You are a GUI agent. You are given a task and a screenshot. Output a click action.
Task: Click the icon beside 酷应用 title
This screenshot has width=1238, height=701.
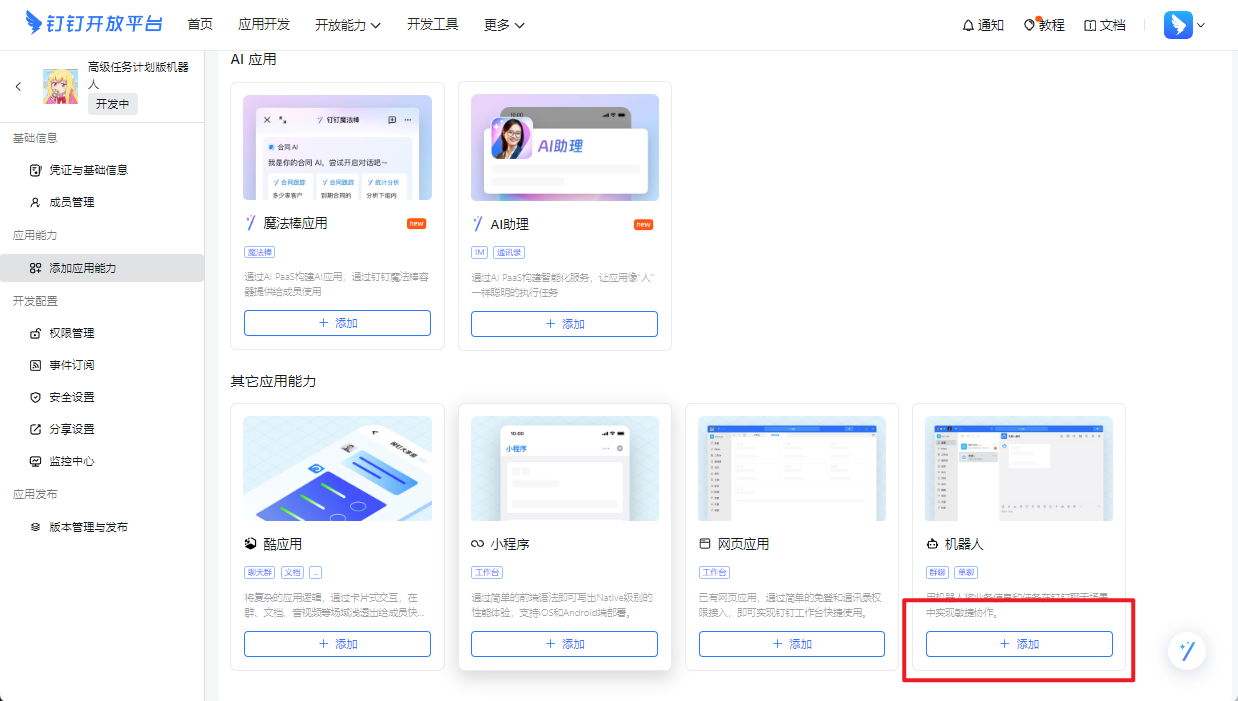pyautogui.click(x=251, y=544)
